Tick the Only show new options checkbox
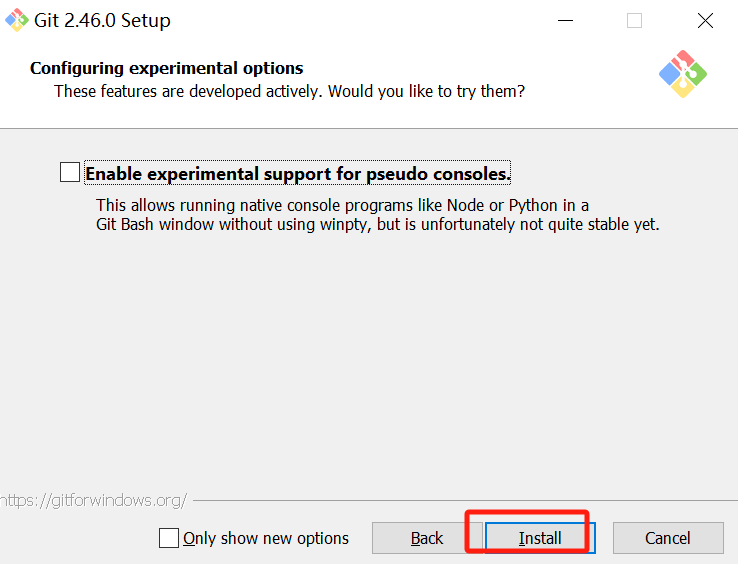The image size is (738, 564). click(x=169, y=538)
